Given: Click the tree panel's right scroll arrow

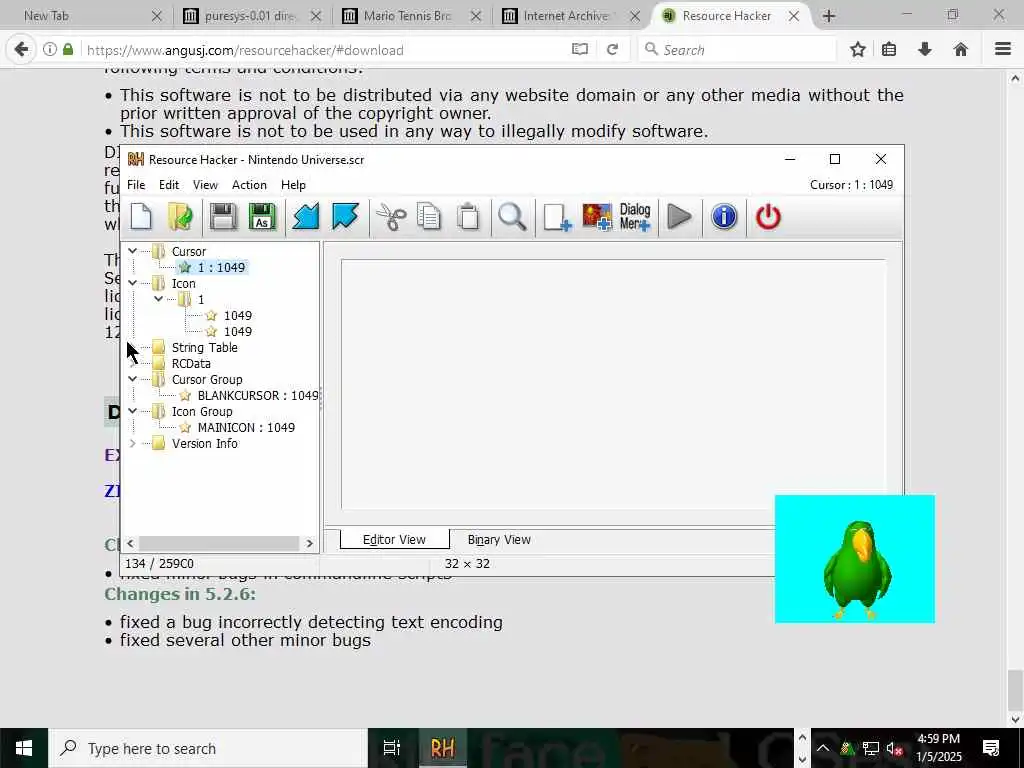Looking at the screenshot, I should point(310,543).
